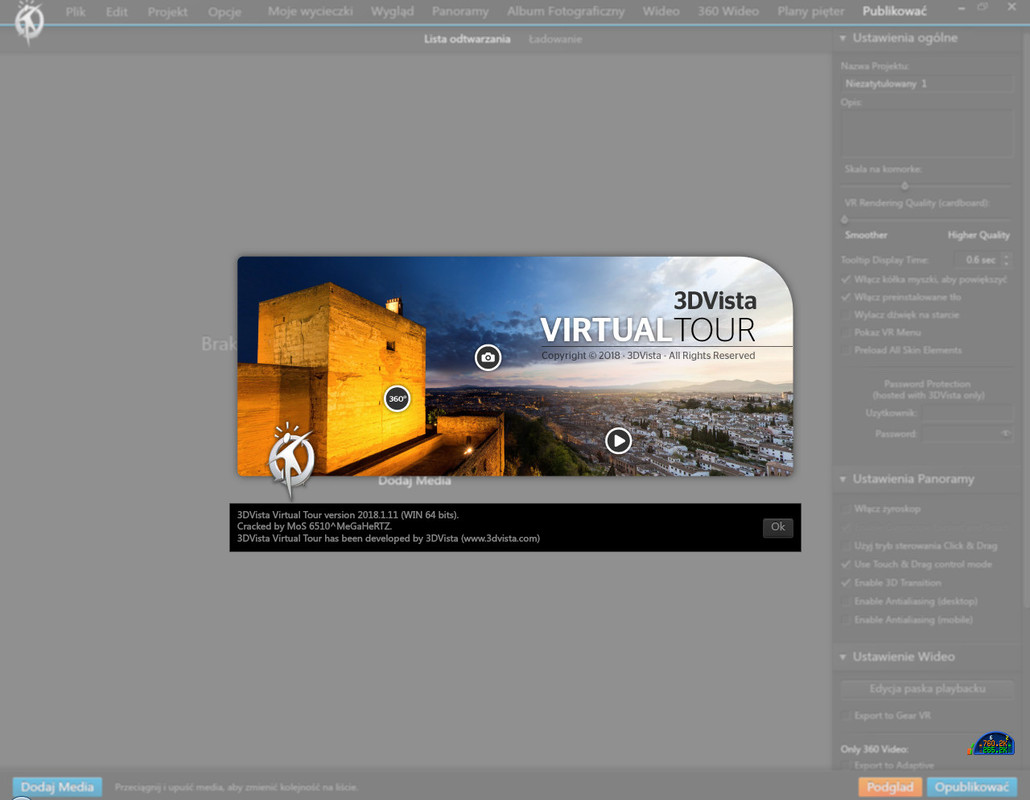Enable Użyj tryb sterowania Click & Drag
Image resolution: width=1030 pixels, height=800 pixels.
pyautogui.click(x=845, y=546)
